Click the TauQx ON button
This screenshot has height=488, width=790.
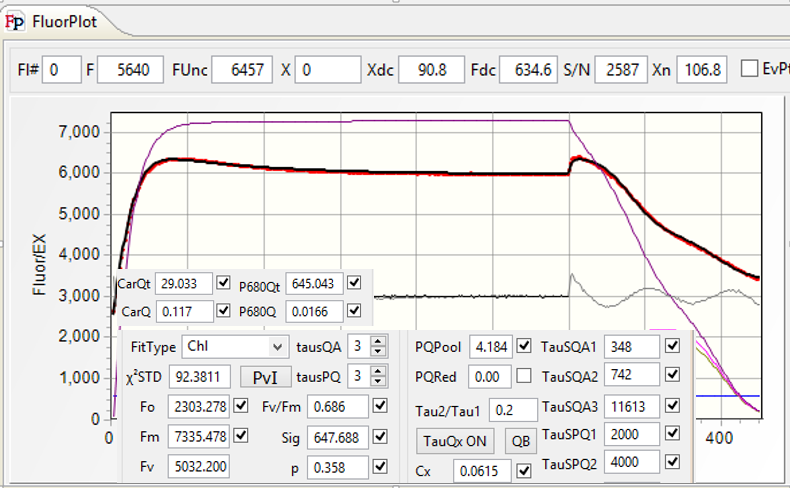click(x=457, y=441)
